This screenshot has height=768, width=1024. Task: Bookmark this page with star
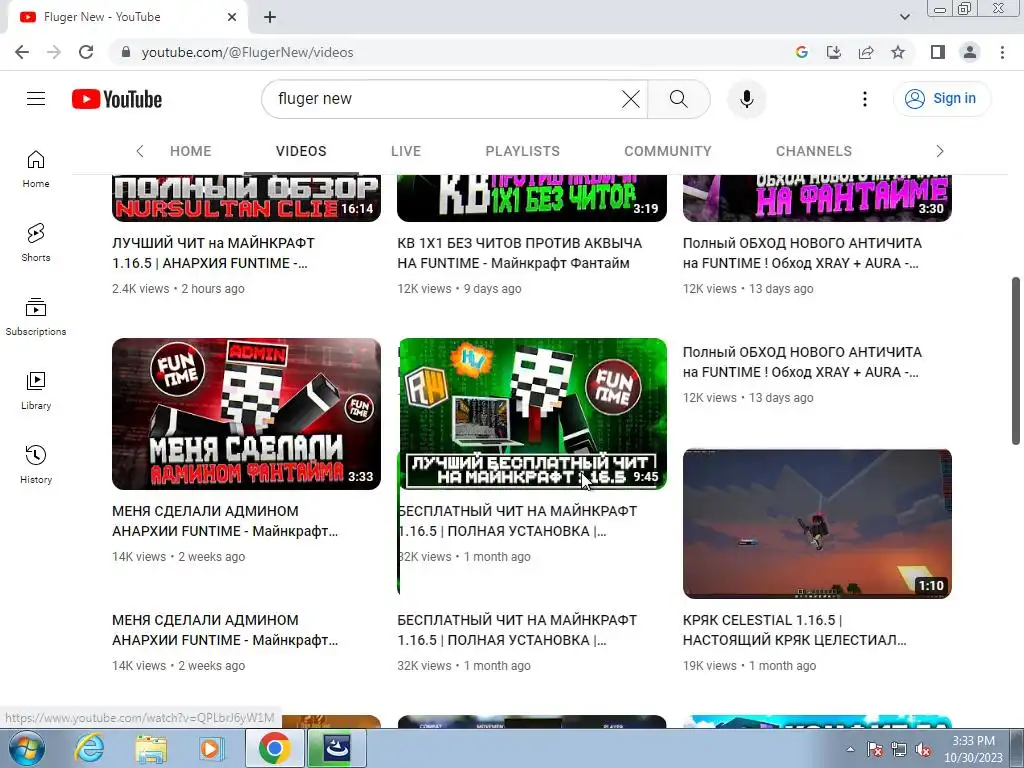point(898,52)
